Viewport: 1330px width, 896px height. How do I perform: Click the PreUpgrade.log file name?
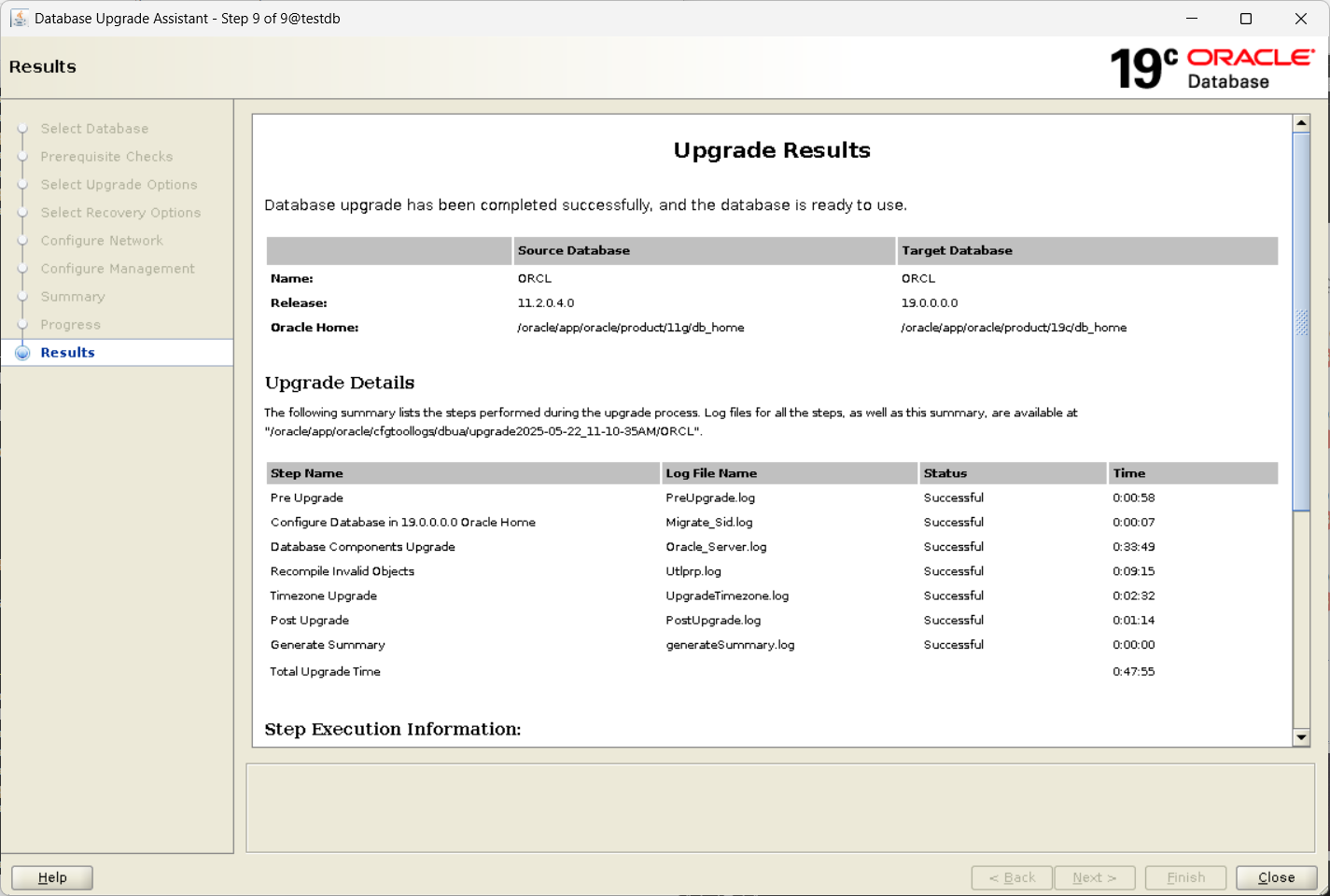coord(710,497)
